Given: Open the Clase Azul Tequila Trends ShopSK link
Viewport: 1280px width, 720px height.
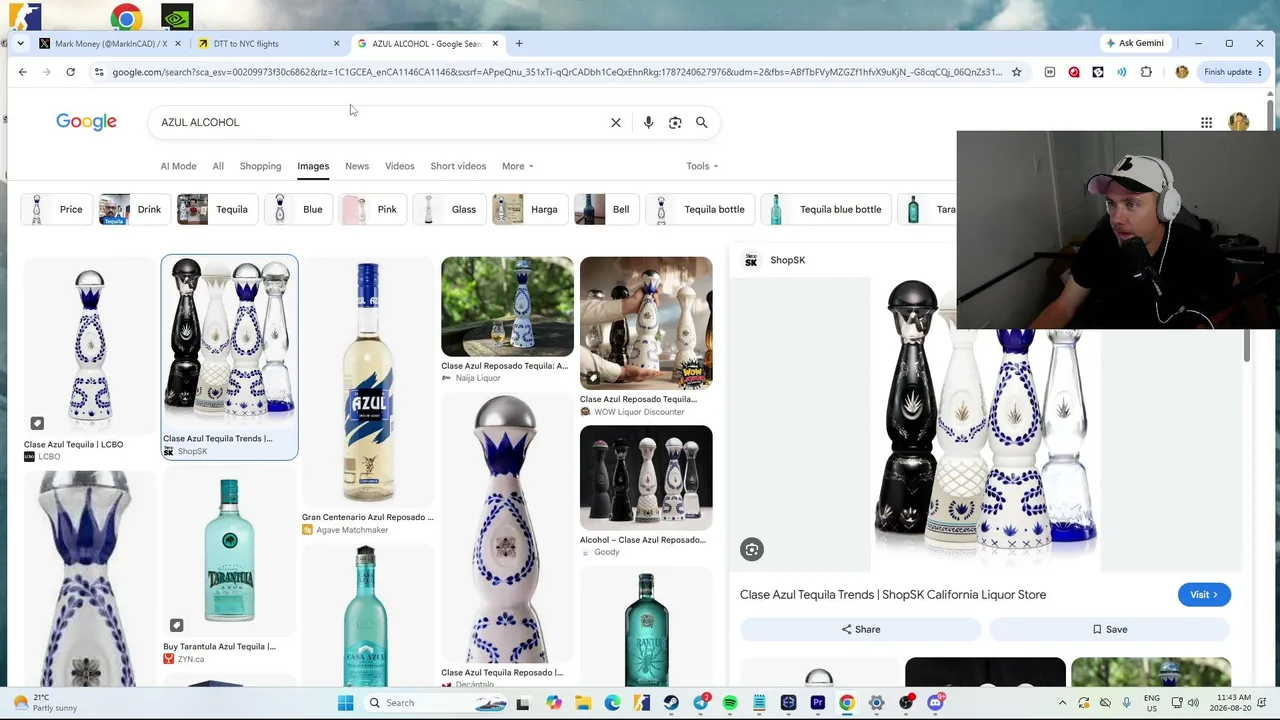Looking at the screenshot, I should 893,595.
